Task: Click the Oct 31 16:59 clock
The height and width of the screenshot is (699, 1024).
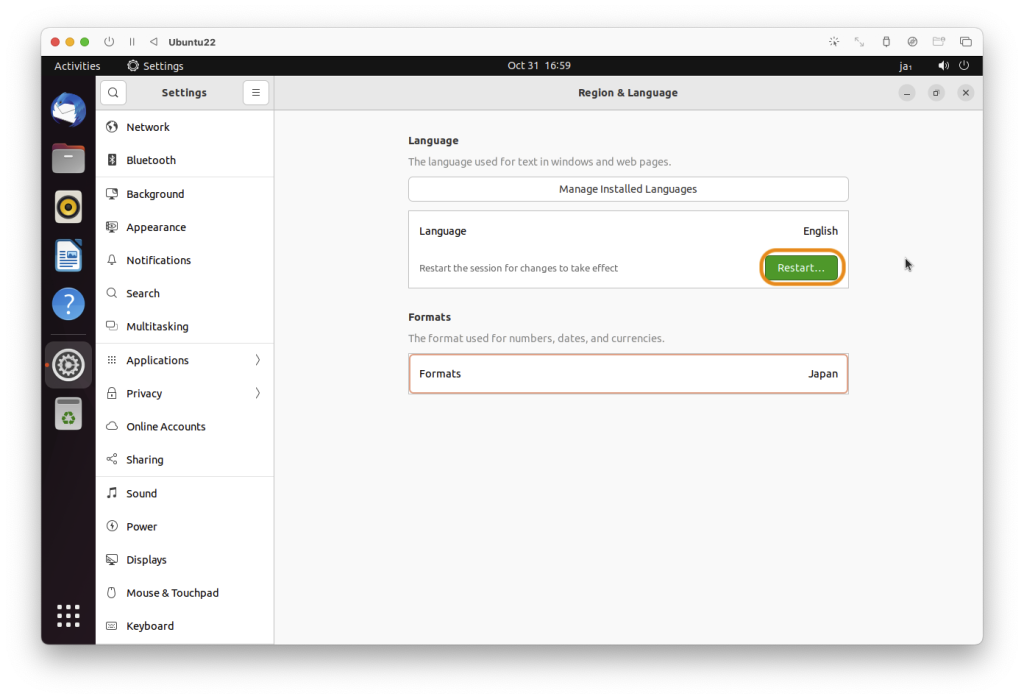Action: 539,65
